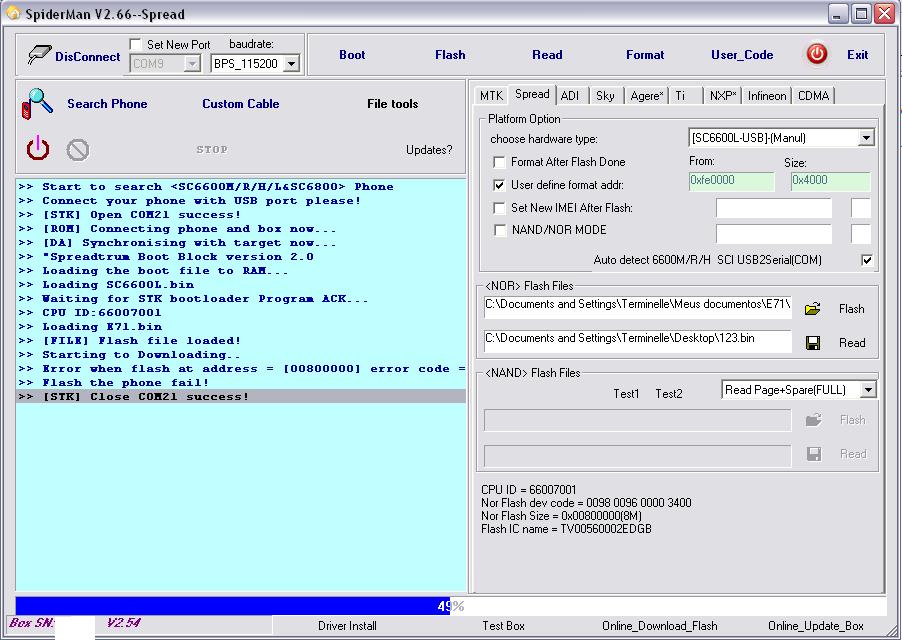
Task: Open the baudrate BPS_115200 dropdown
Action: pos(292,64)
